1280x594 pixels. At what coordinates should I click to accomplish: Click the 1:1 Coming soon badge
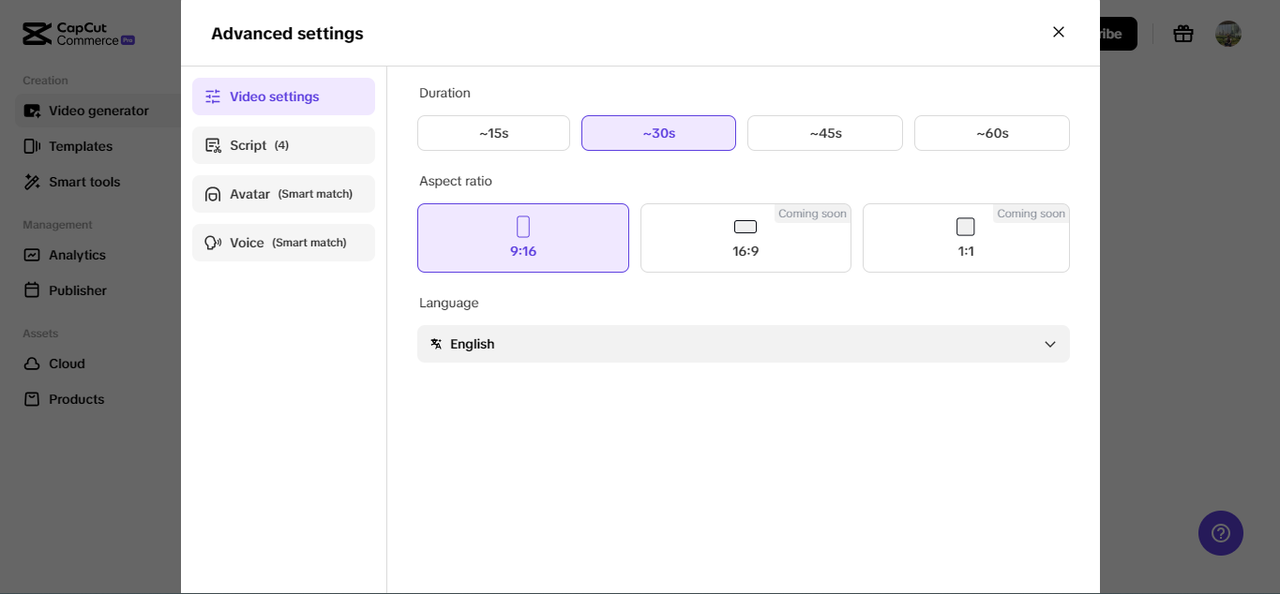tap(1031, 214)
